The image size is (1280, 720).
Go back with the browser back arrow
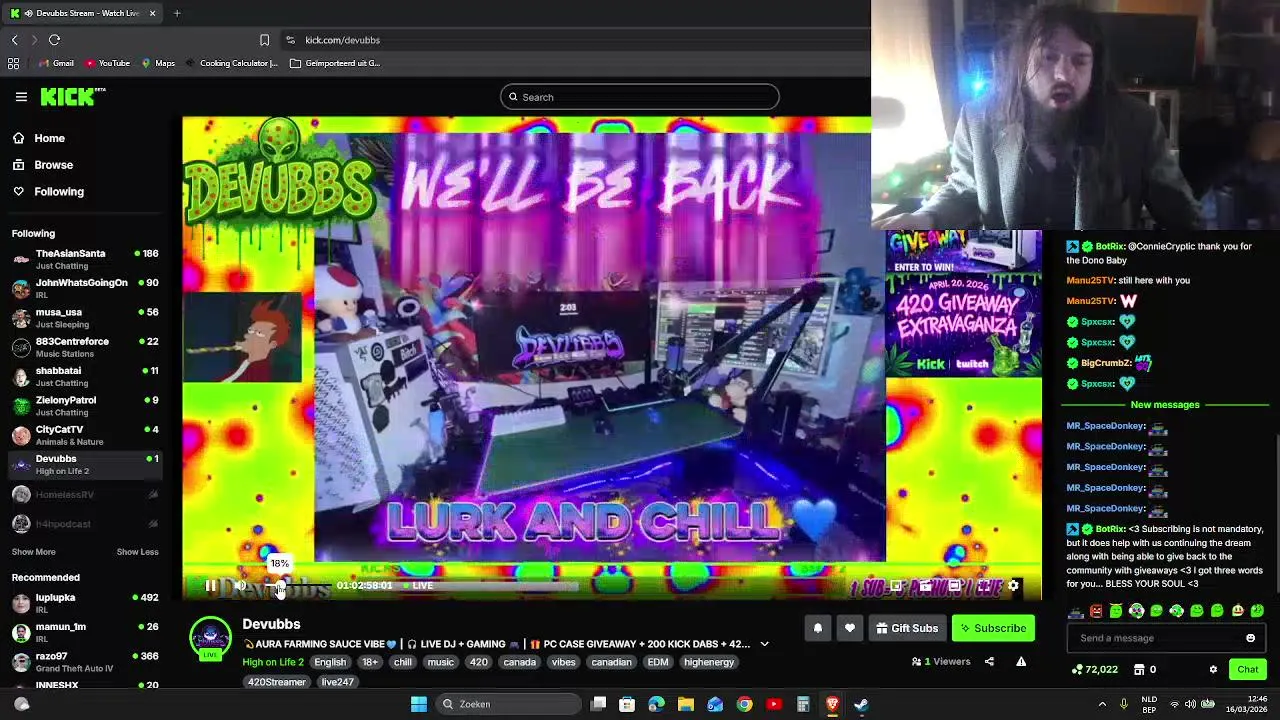click(14, 40)
